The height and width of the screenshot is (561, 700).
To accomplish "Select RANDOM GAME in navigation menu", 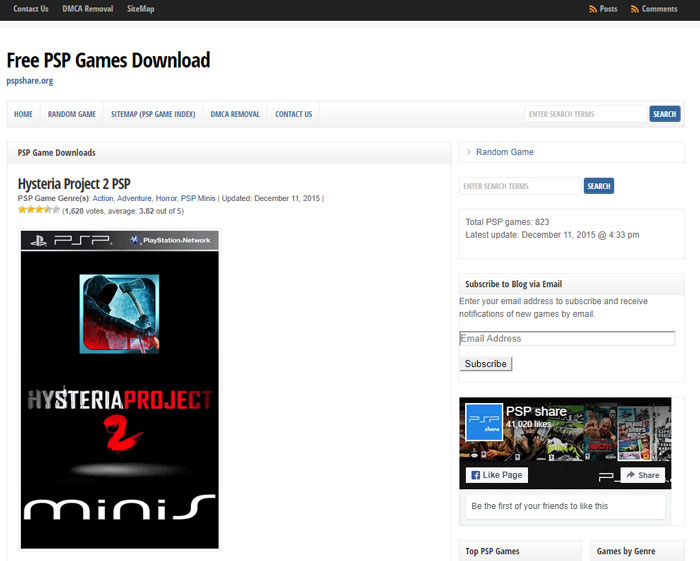I will [x=72, y=114].
